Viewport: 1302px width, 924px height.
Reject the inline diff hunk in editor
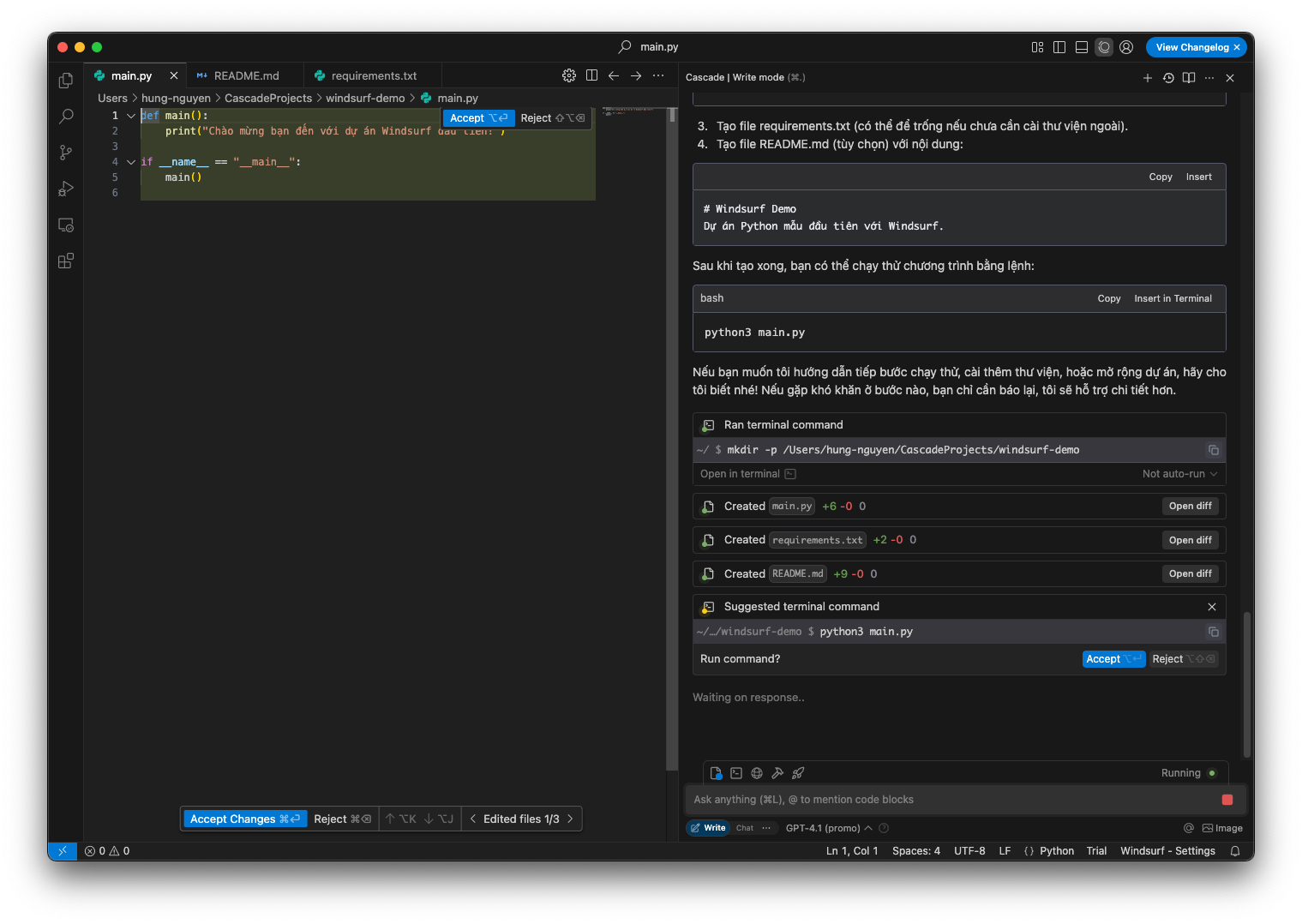click(552, 118)
